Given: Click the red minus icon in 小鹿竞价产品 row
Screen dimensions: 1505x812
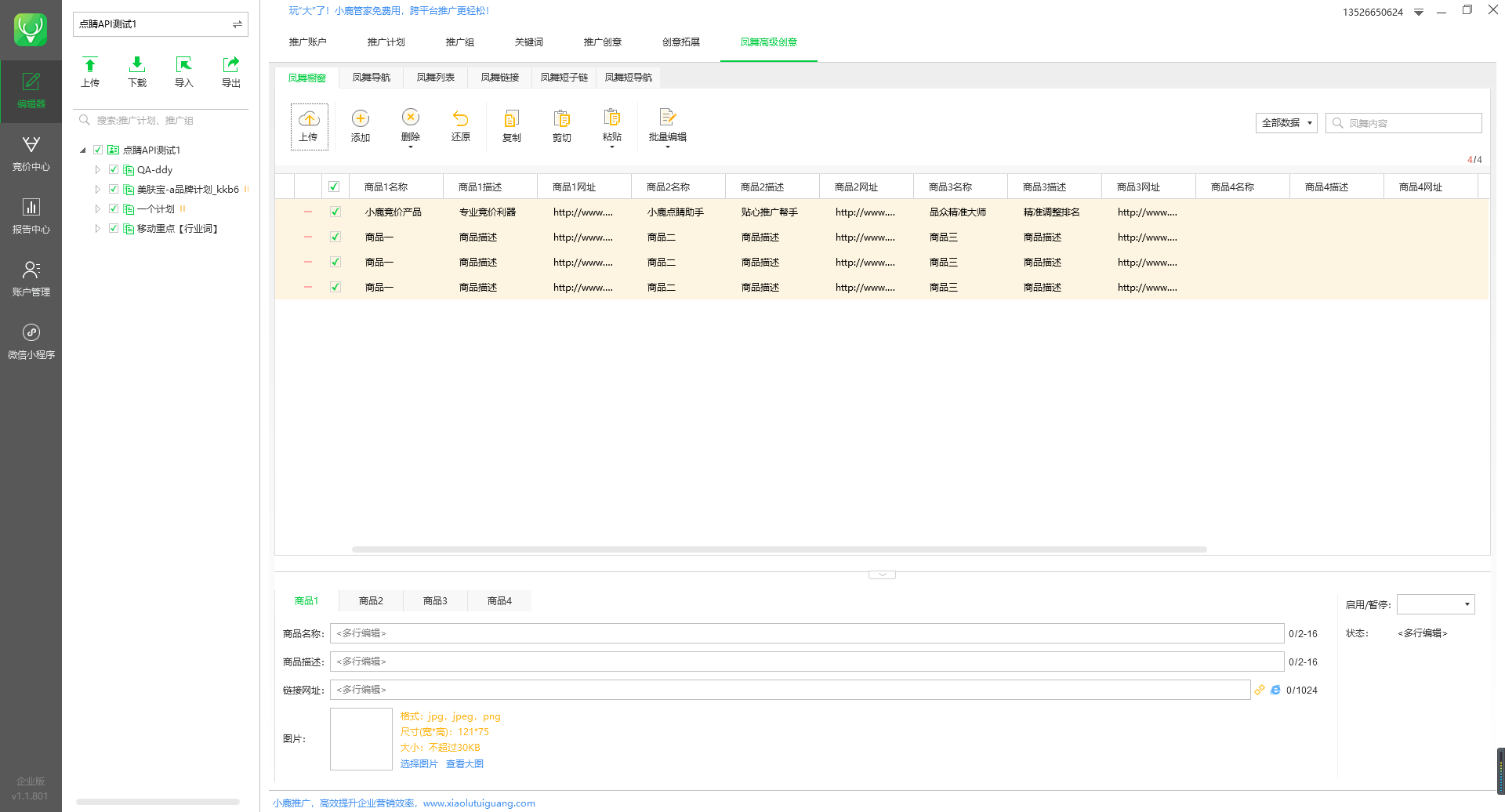Looking at the screenshot, I should tap(308, 212).
